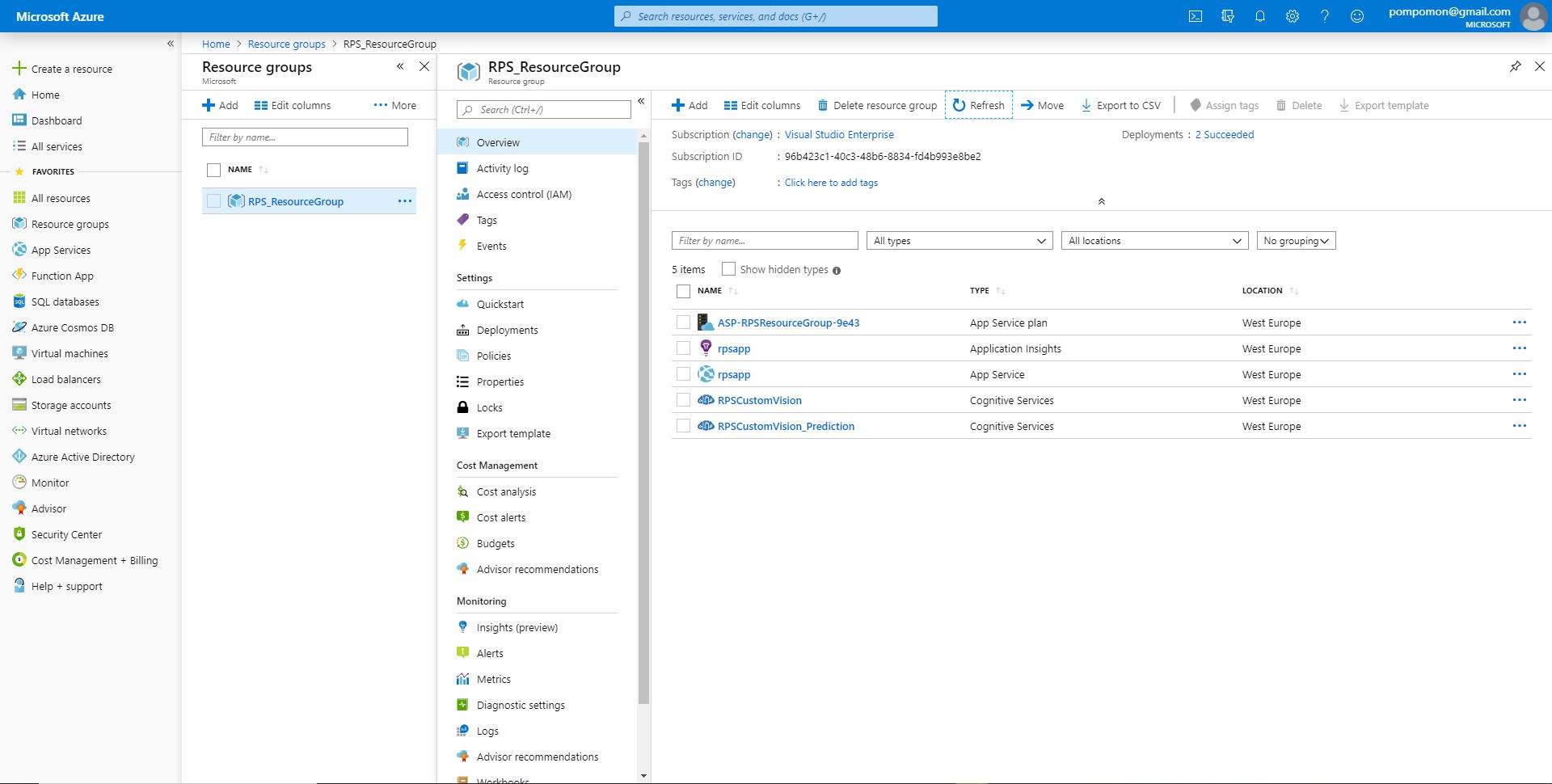Viewport: 1552px width, 784px height.
Task: Open the 2 Succeeded deployments link
Action: click(1225, 134)
